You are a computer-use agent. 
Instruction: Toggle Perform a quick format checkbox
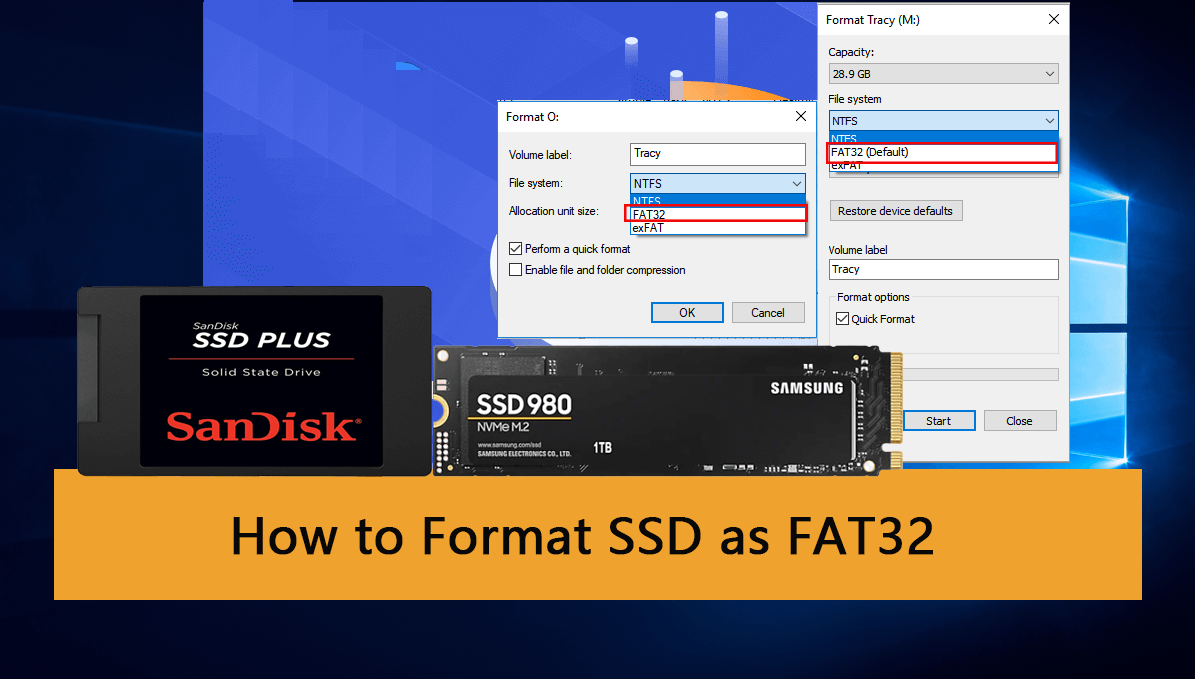516,248
